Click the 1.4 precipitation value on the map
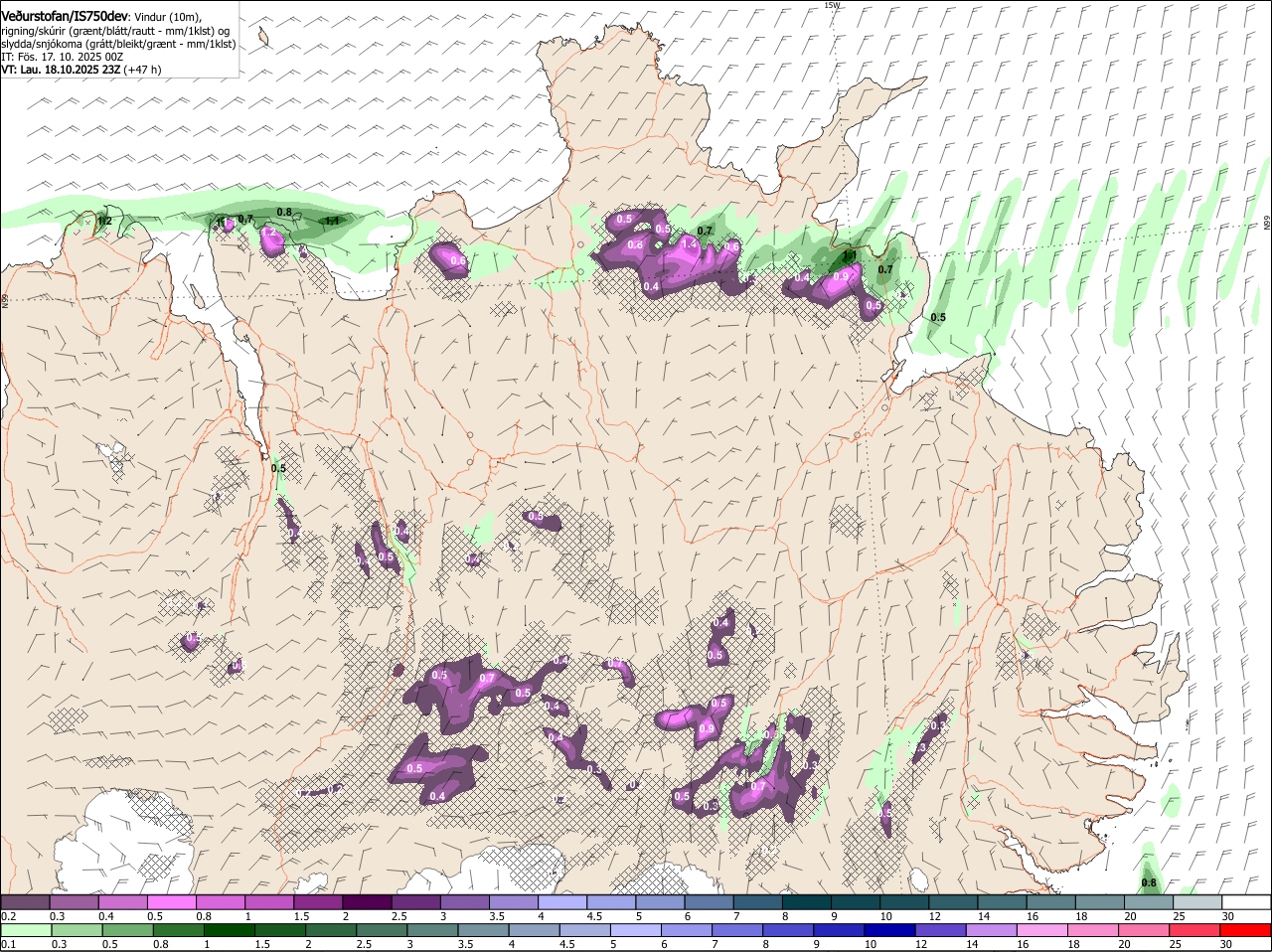 tap(690, 244)
